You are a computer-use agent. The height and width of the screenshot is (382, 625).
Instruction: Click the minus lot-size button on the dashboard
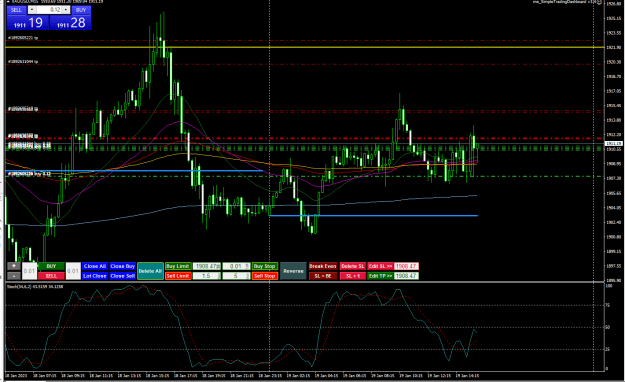click(x=14, y=276)
